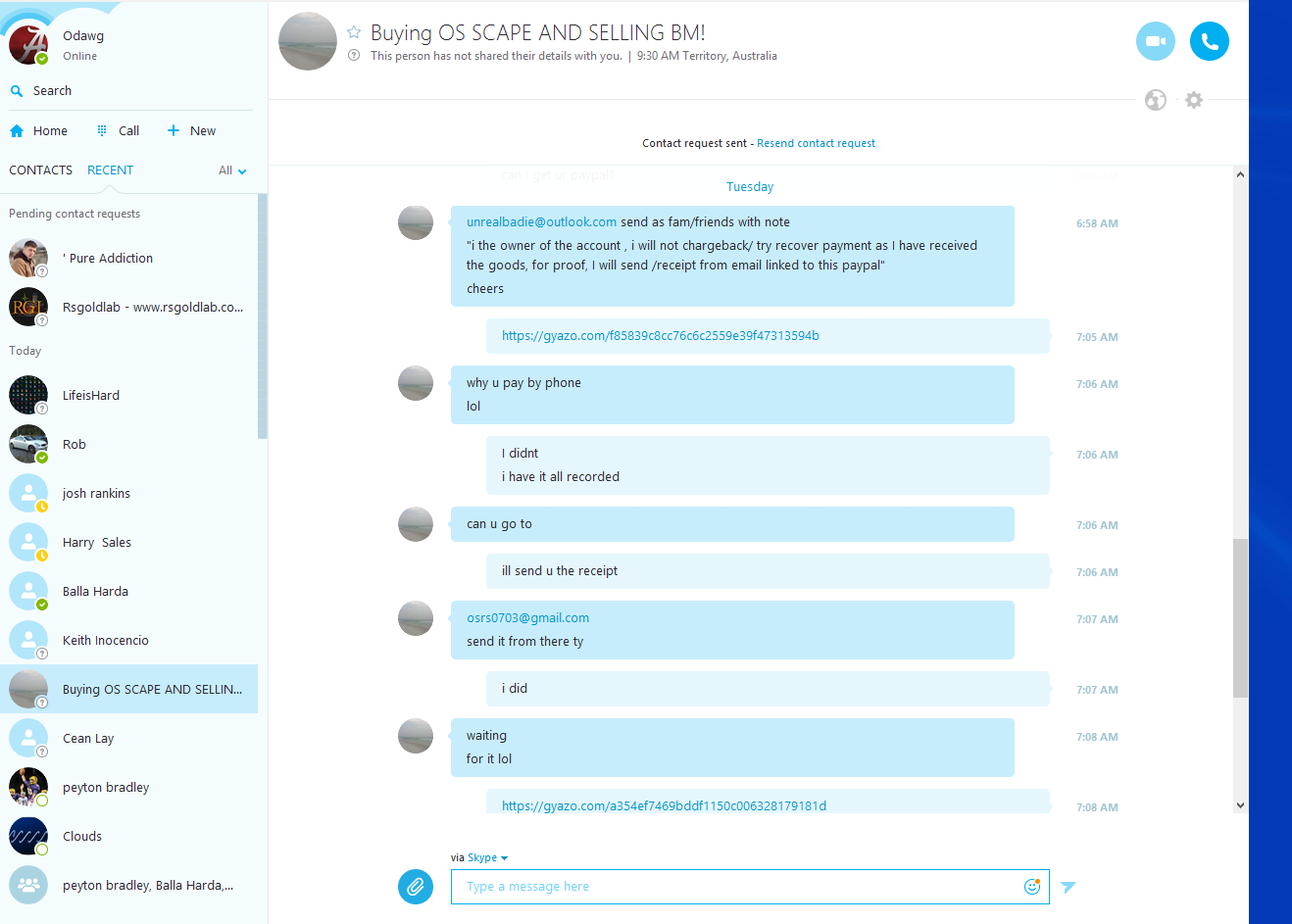Click the contact list scrollbar thumb
The image size is (1292, 924).
point(262,316)
